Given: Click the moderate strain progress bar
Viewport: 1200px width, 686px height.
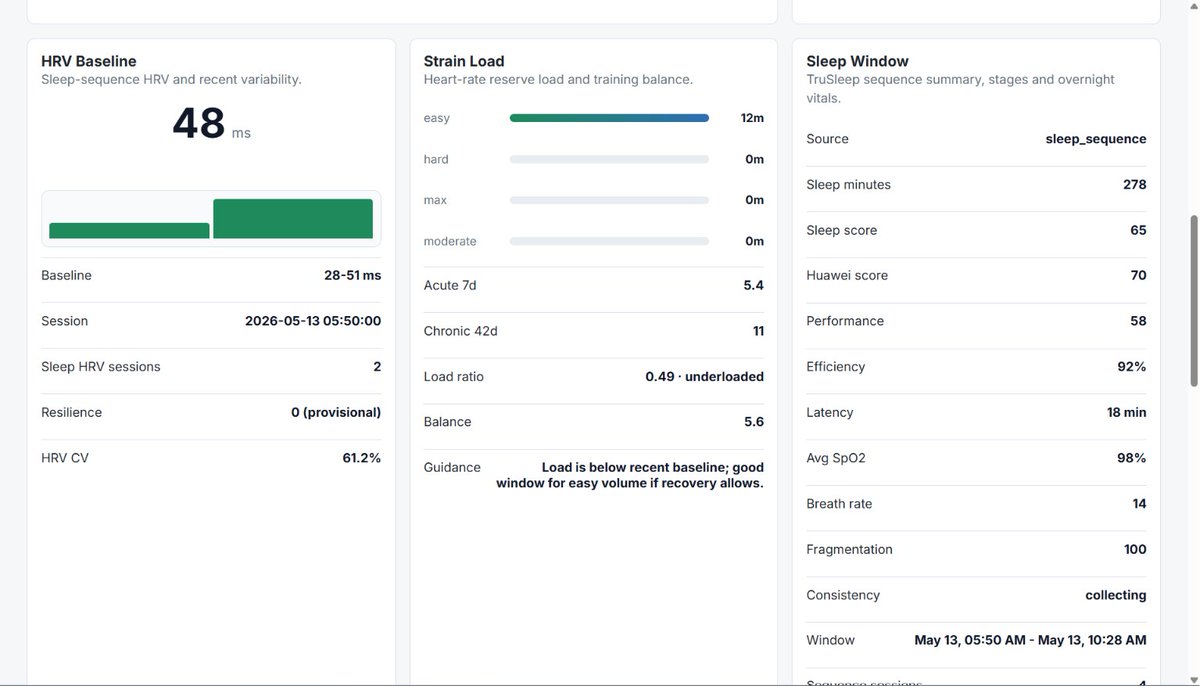Looking at the screenshot, I should (x=609, y=241).
